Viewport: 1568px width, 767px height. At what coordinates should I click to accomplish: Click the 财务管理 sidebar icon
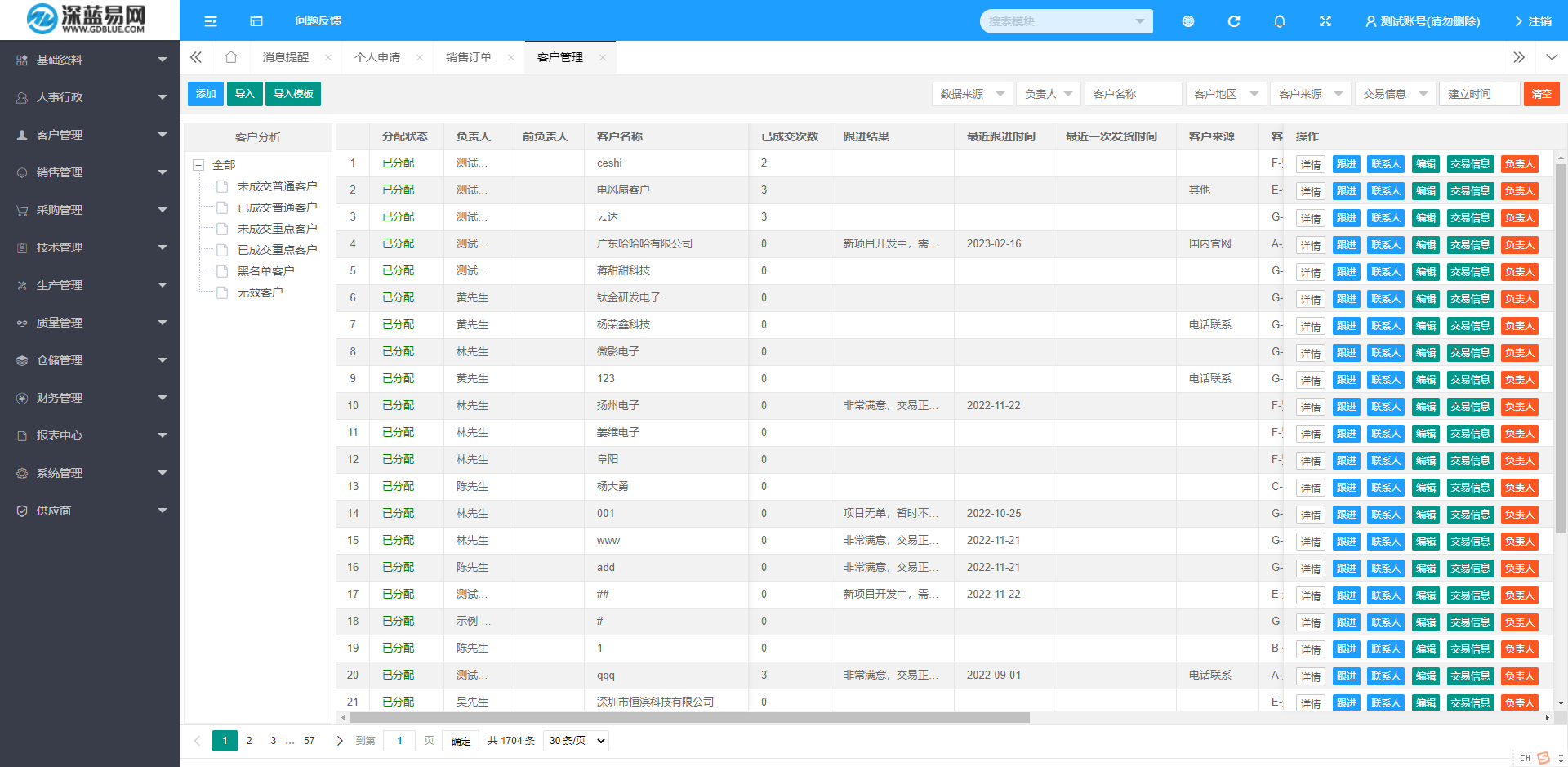[x=22, y=398]
